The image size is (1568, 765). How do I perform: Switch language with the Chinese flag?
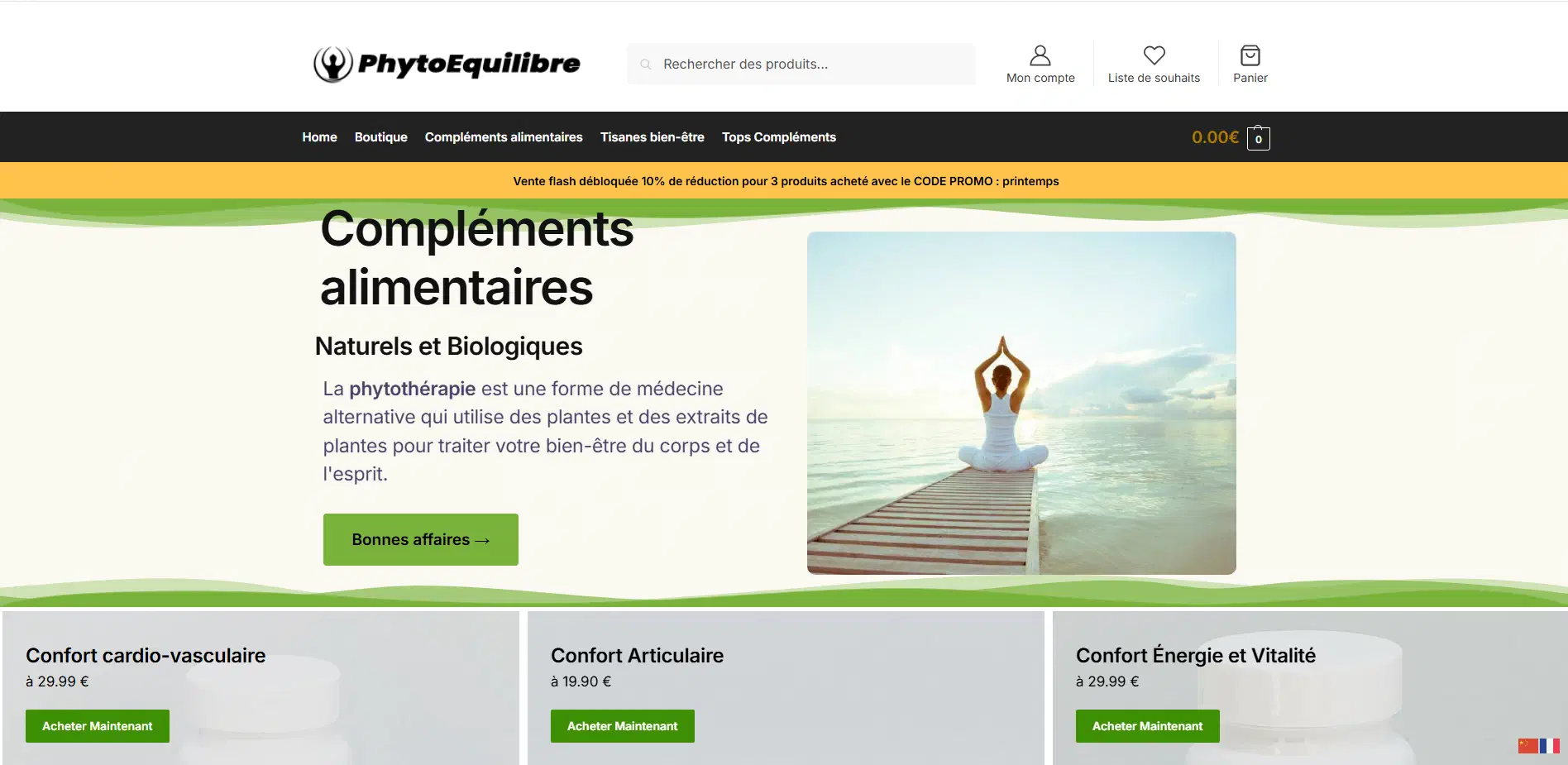[x=1527, y=746]
